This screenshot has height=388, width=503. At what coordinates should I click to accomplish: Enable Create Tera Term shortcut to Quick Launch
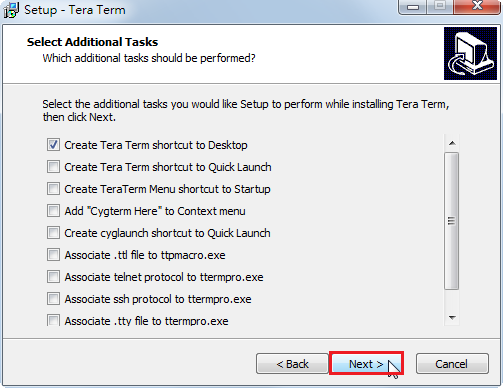point(53,167)
